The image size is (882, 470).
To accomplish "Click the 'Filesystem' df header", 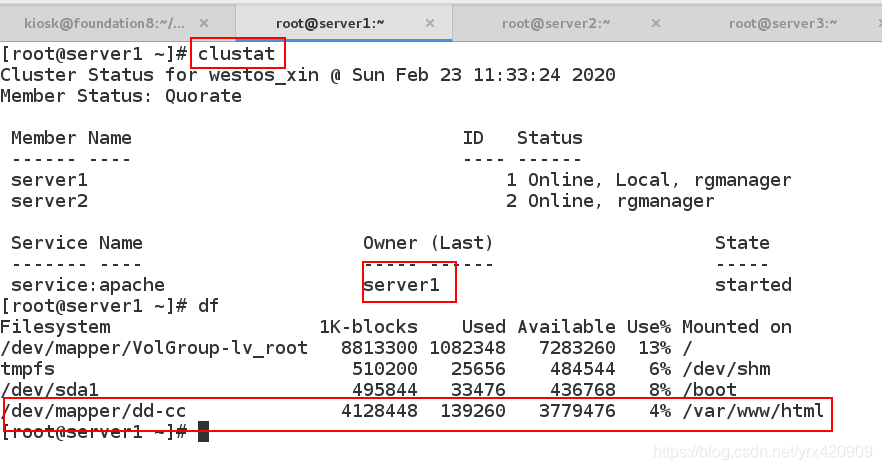I will click(x=55, y=327).
